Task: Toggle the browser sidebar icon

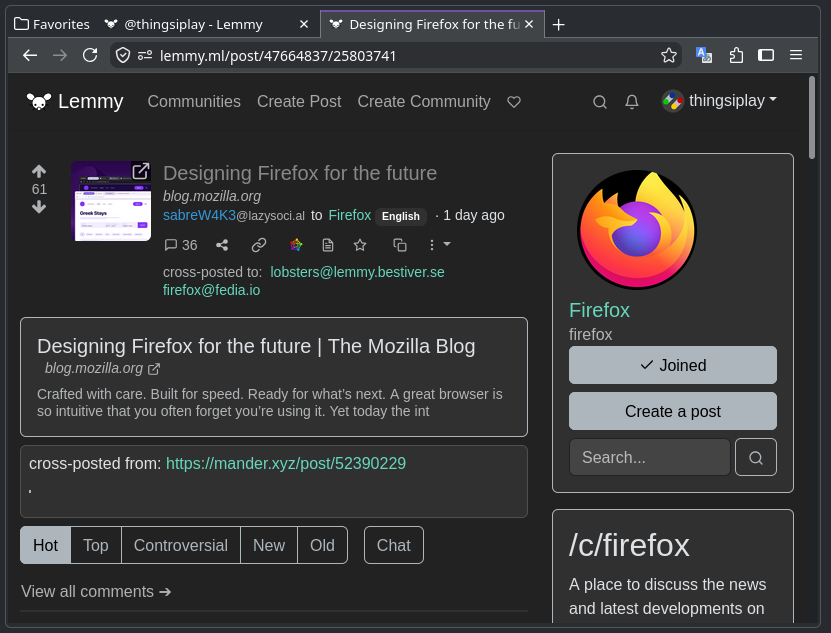Action: coord(766,55)
